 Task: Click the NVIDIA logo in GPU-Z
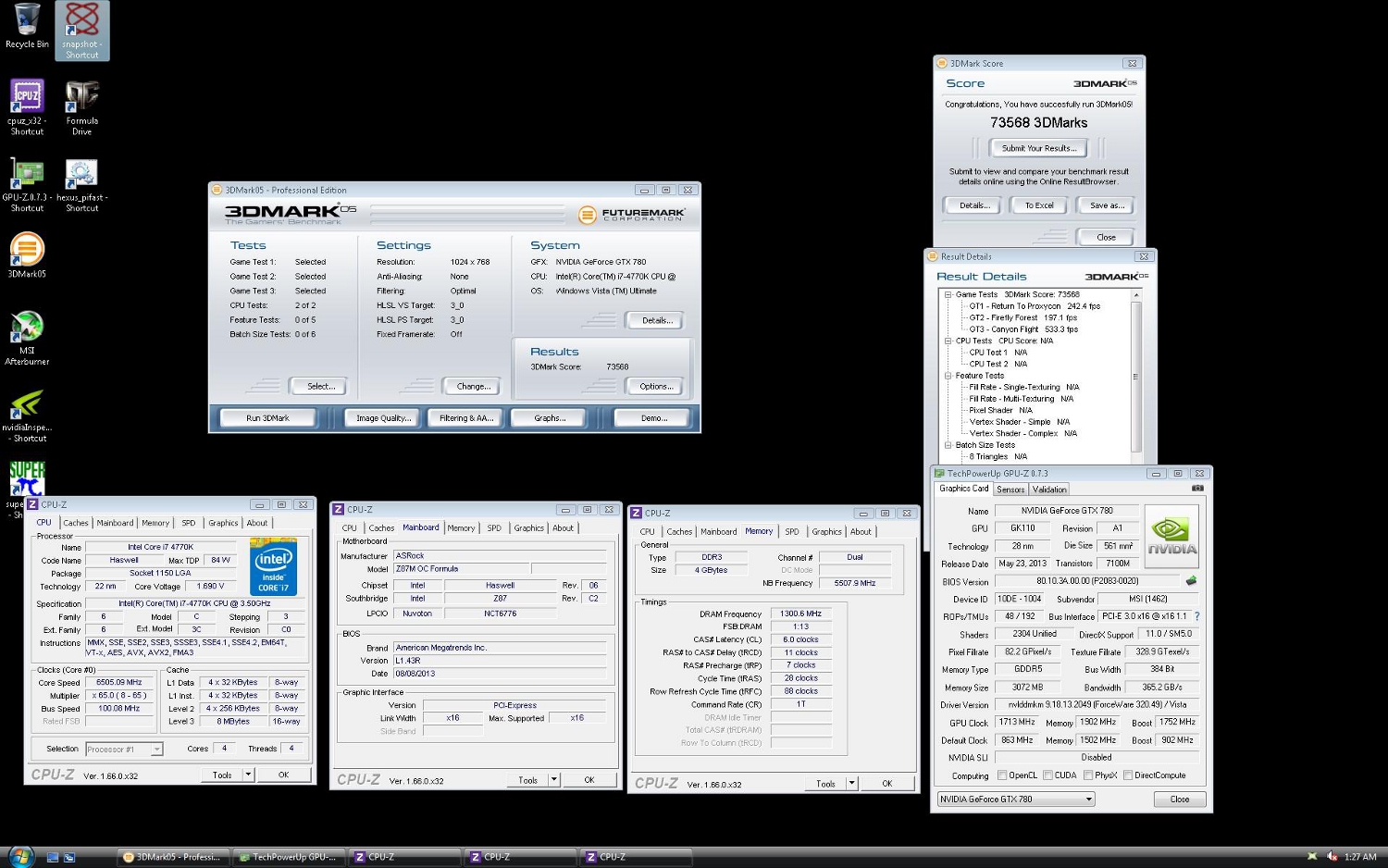[1171, 535]
